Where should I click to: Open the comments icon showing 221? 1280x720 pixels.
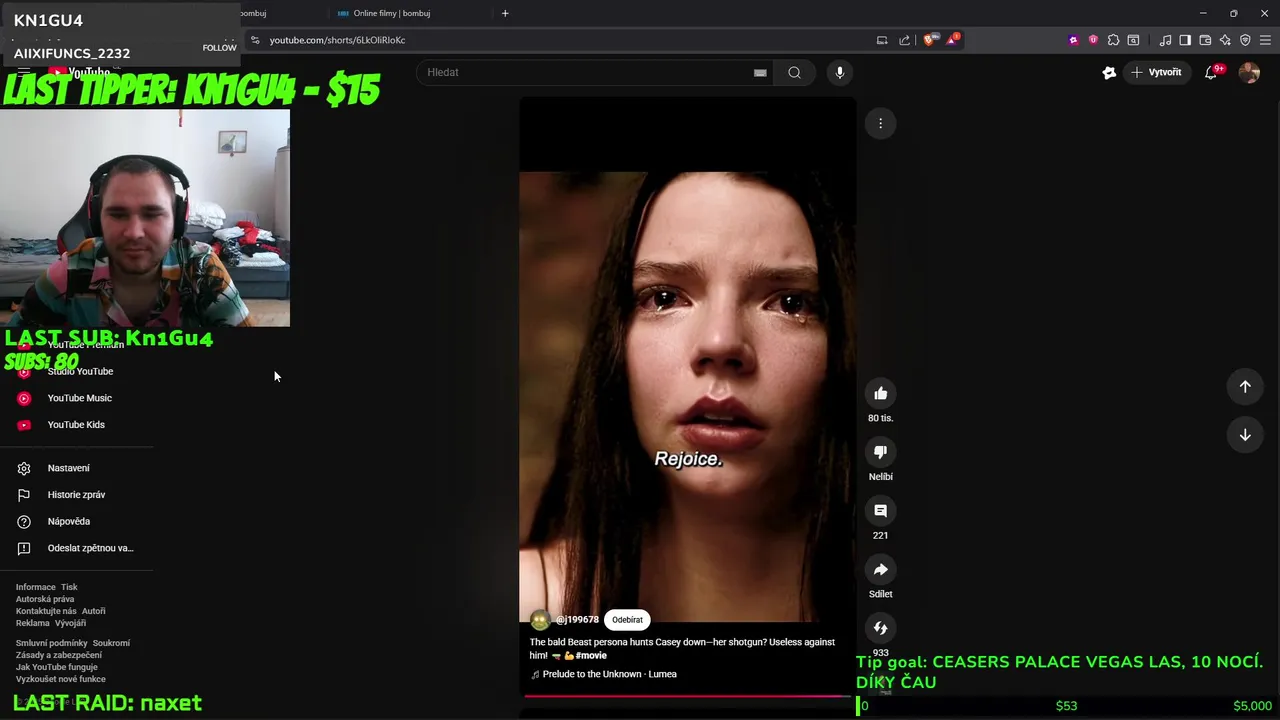coord(880,511)
